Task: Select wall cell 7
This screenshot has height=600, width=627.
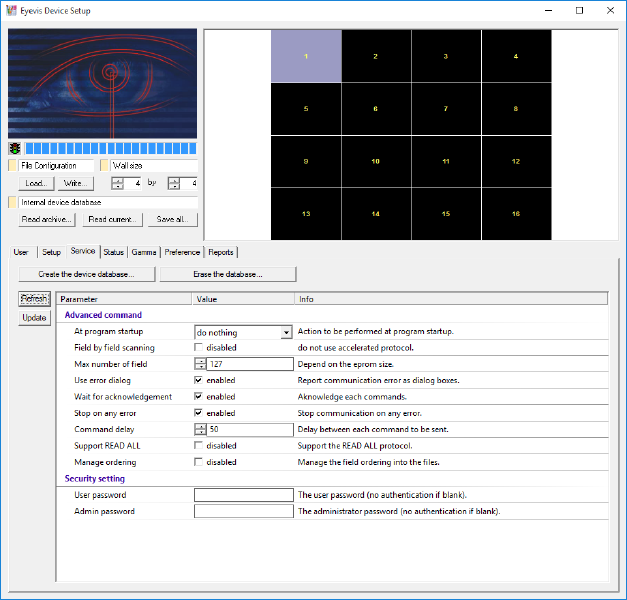Action: 446,109
